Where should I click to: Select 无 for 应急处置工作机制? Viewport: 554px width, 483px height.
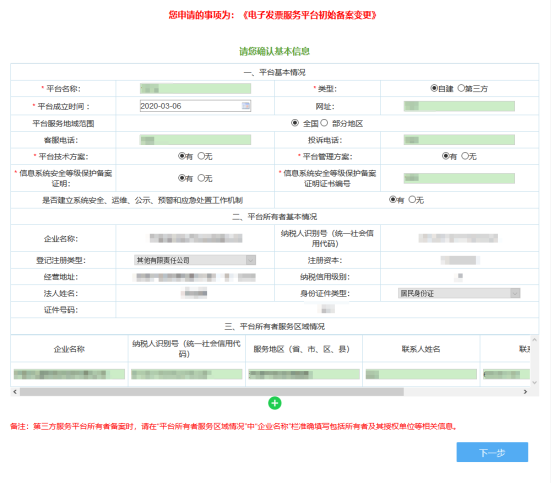click(x=412, y=200)
